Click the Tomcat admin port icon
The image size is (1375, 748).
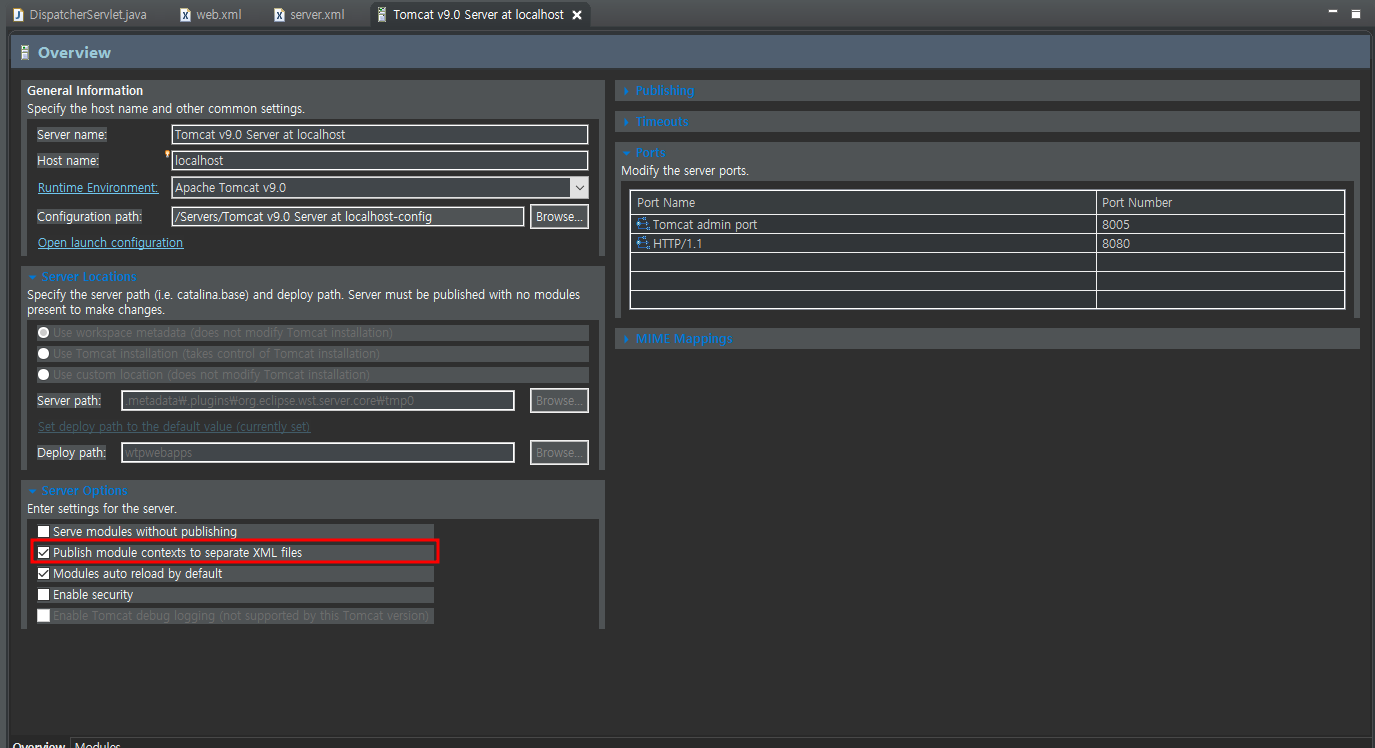[642, 224]
